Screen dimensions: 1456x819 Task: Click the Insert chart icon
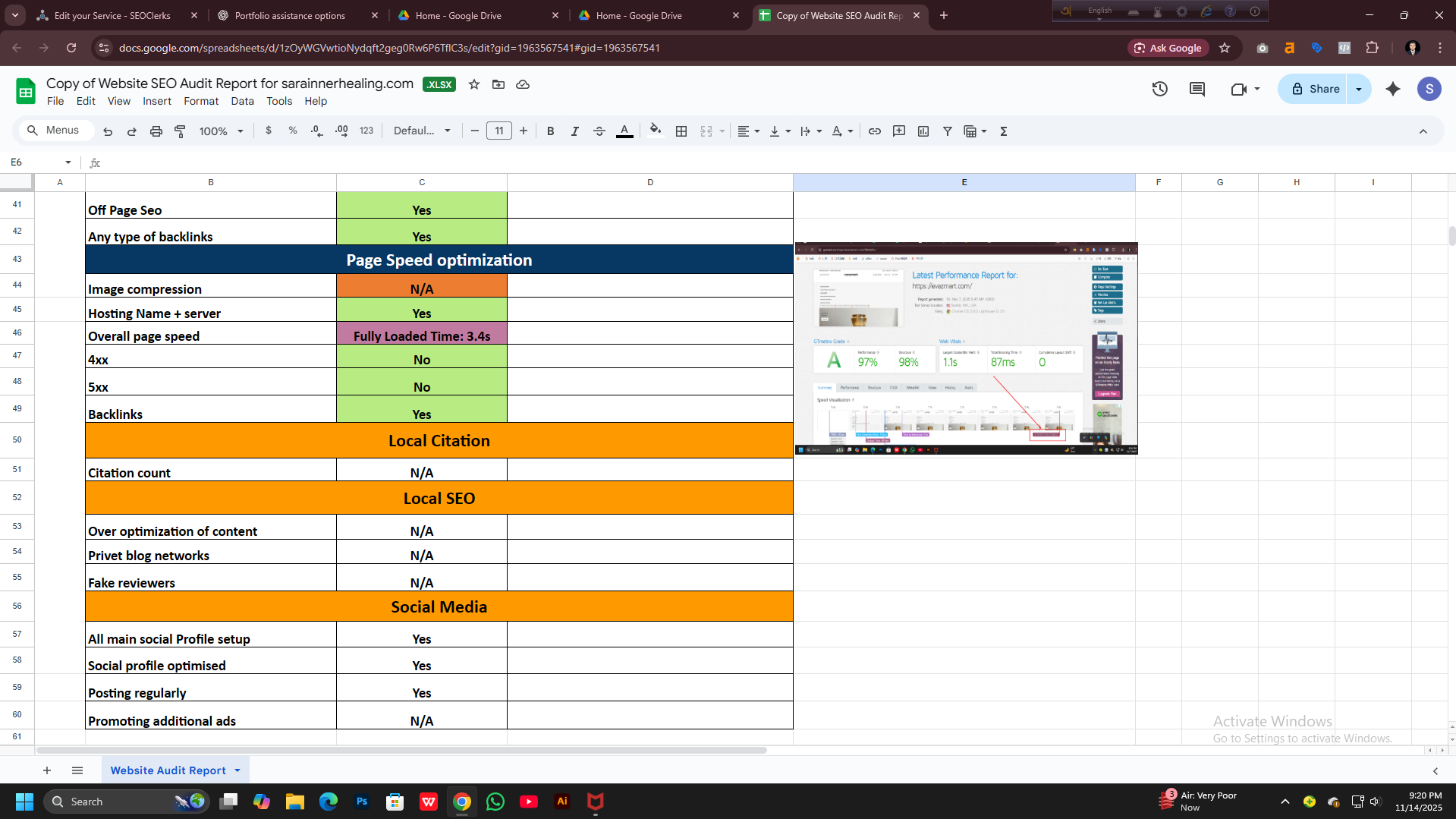coord(923,131)
